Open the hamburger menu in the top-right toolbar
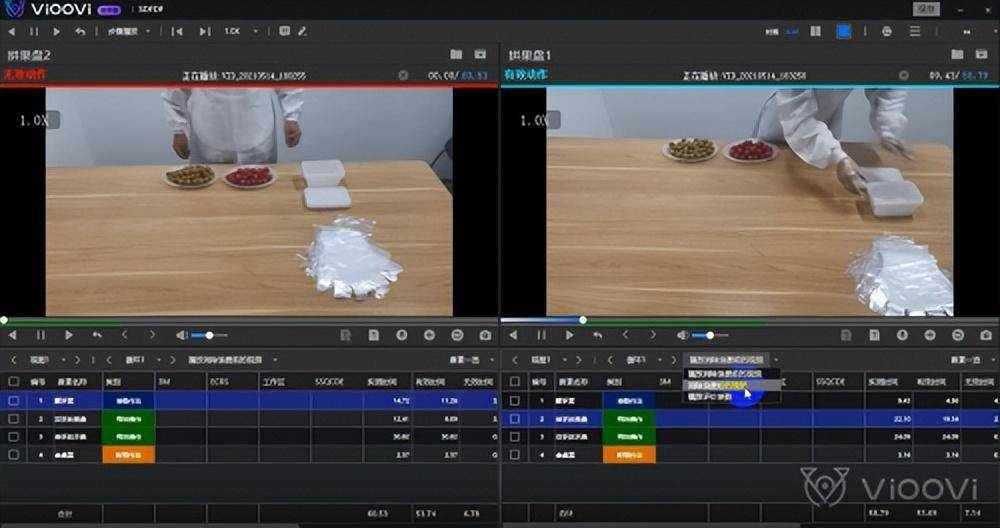 click(x=915, y=31)
